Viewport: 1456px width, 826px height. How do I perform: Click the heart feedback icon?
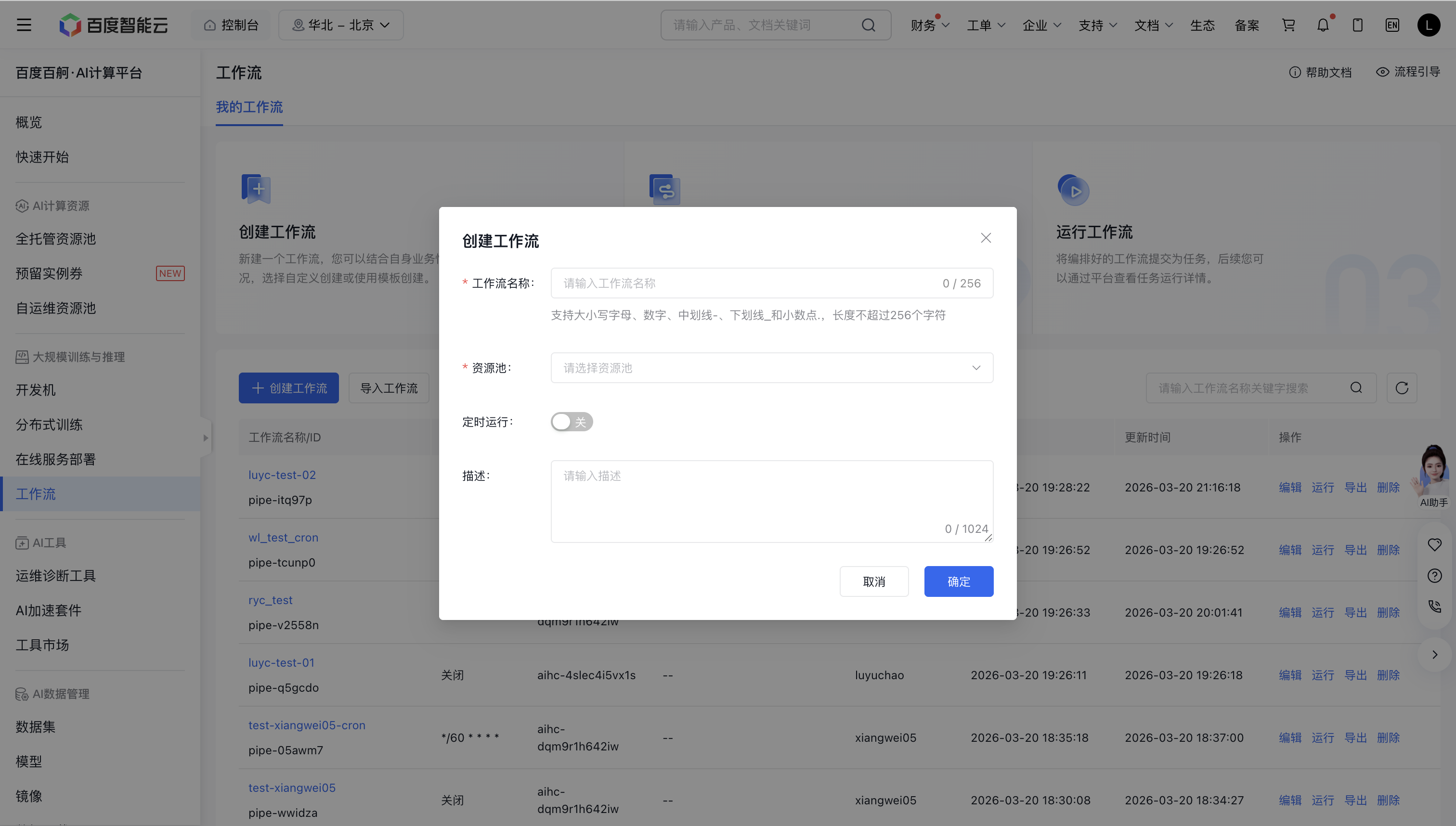(1434, 544)
